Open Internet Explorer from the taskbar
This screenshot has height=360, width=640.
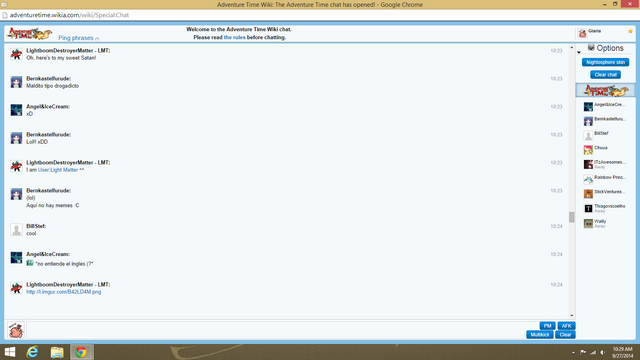pos(33,352)
